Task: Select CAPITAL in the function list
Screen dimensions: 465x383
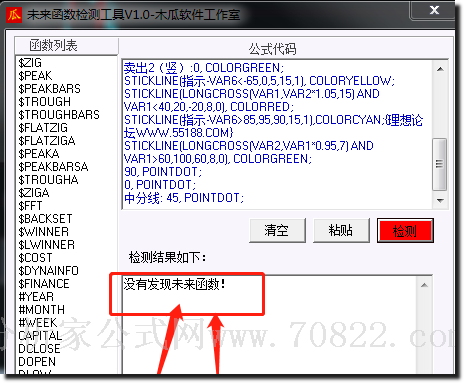Action: tap(40, 336)
